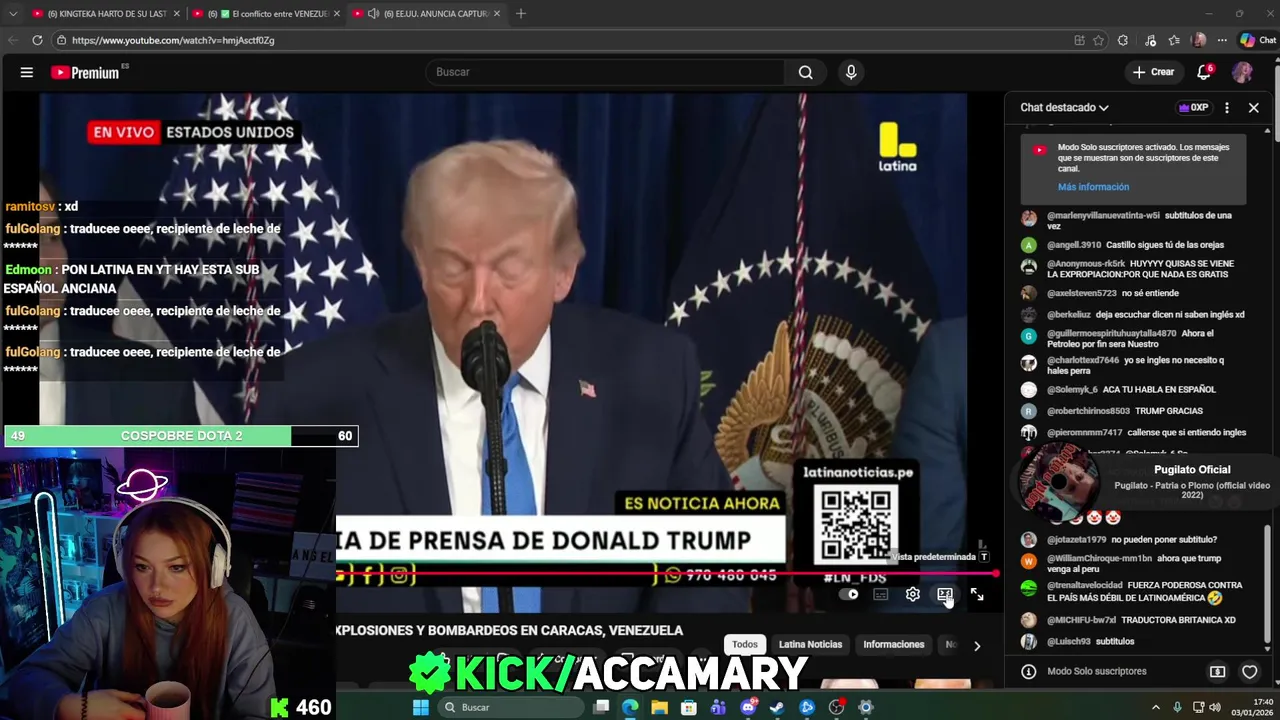
Task: Close the live chat panel
Action: click(x=1253, y=107)
